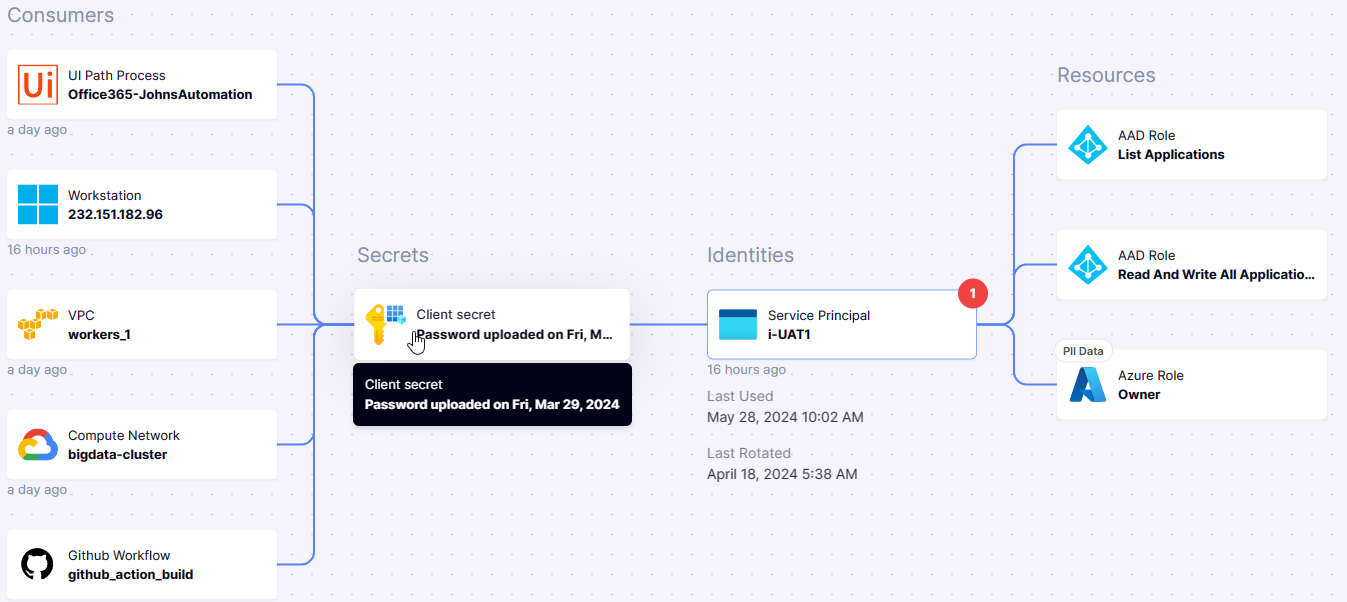Click the Consumers section header

click(x=60, y=15)
